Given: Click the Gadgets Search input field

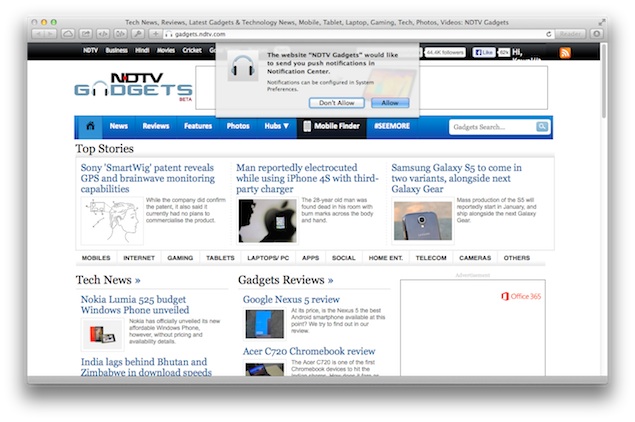Looking at the screenshot, I should (492, 127).
